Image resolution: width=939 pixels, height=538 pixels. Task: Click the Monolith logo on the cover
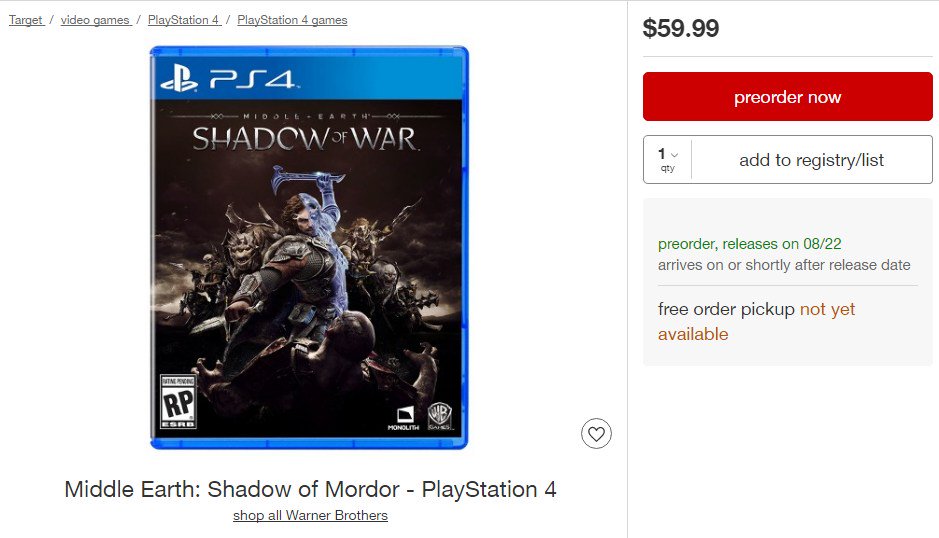point(404,418)
